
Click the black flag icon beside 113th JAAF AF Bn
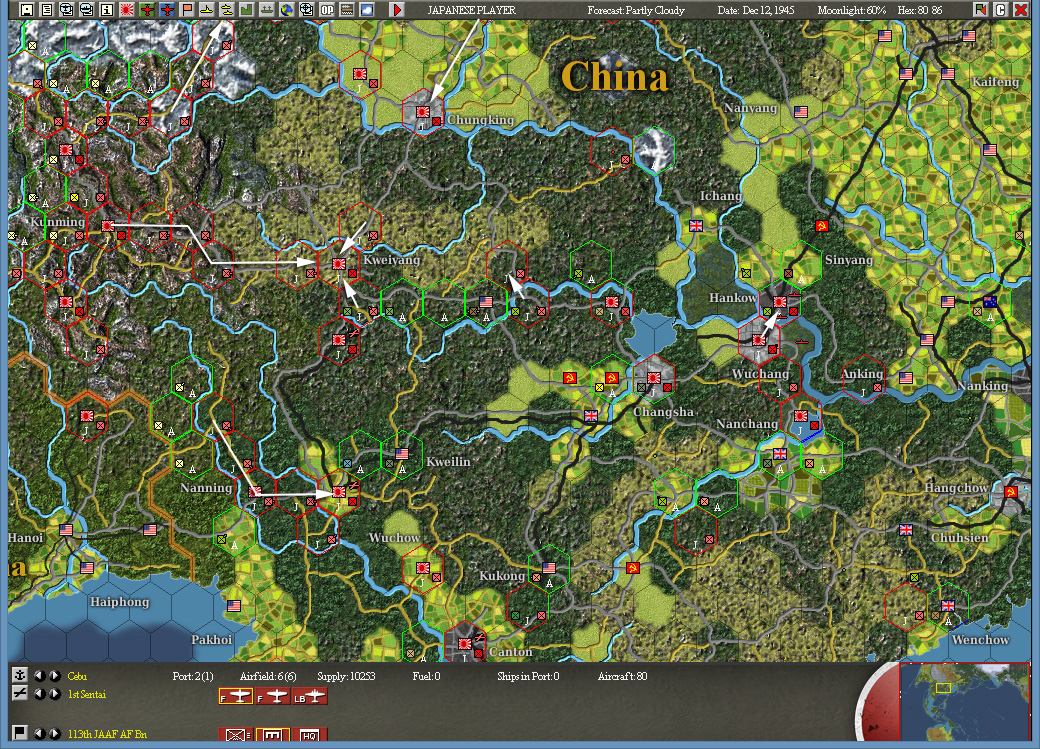click(20, 732)
